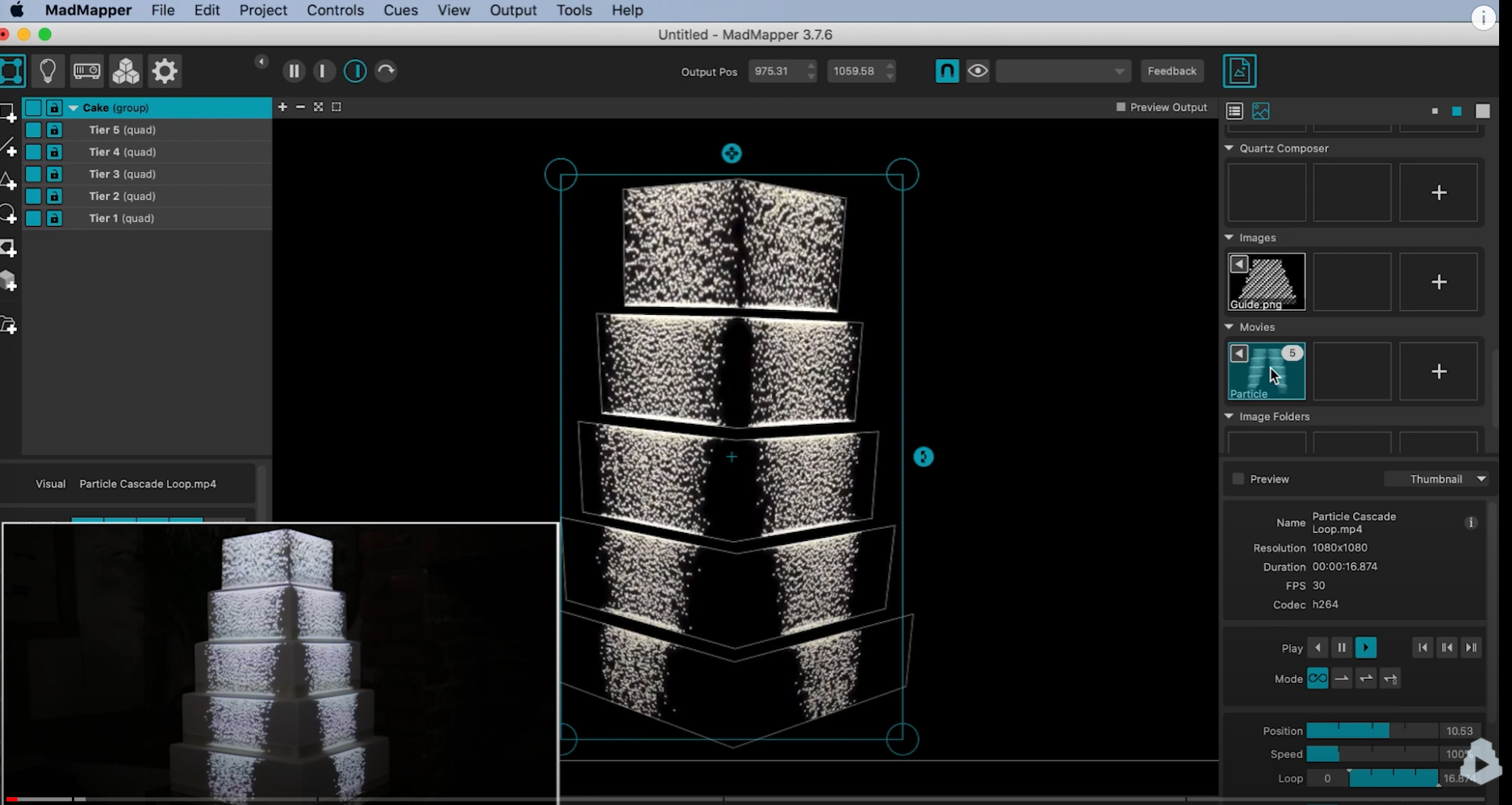Click the Speed slider bar
Image resolution: width=1512 pixels, height=805 pixels.
(1372, 754)
